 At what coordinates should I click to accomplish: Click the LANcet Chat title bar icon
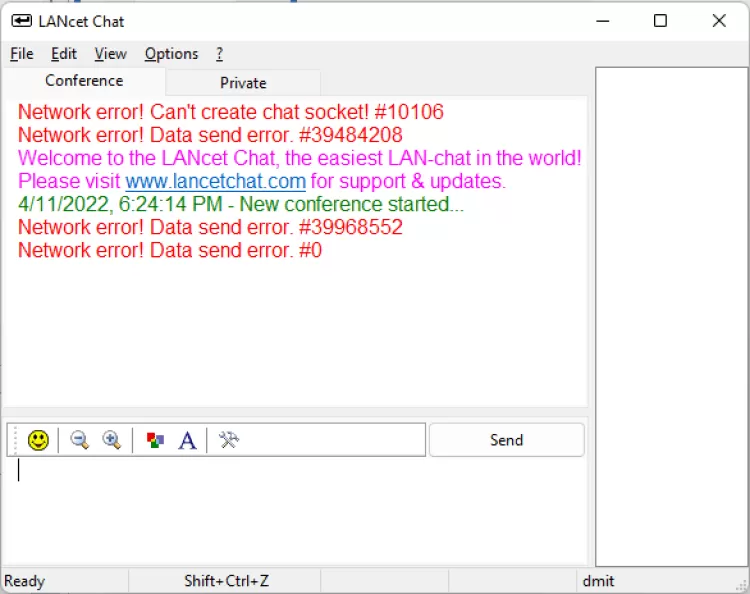coord(22,21)
